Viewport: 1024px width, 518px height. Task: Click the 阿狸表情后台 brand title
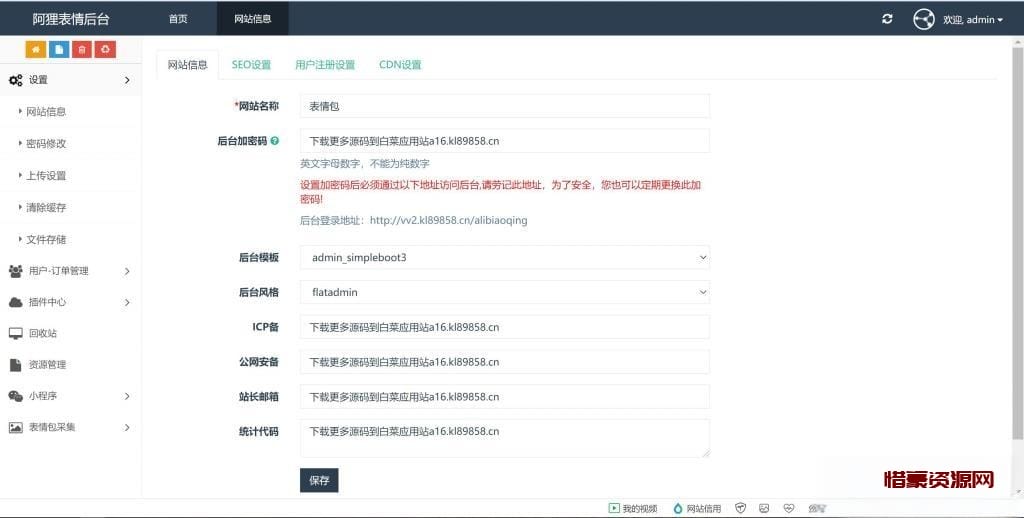[x=71, y=19]
